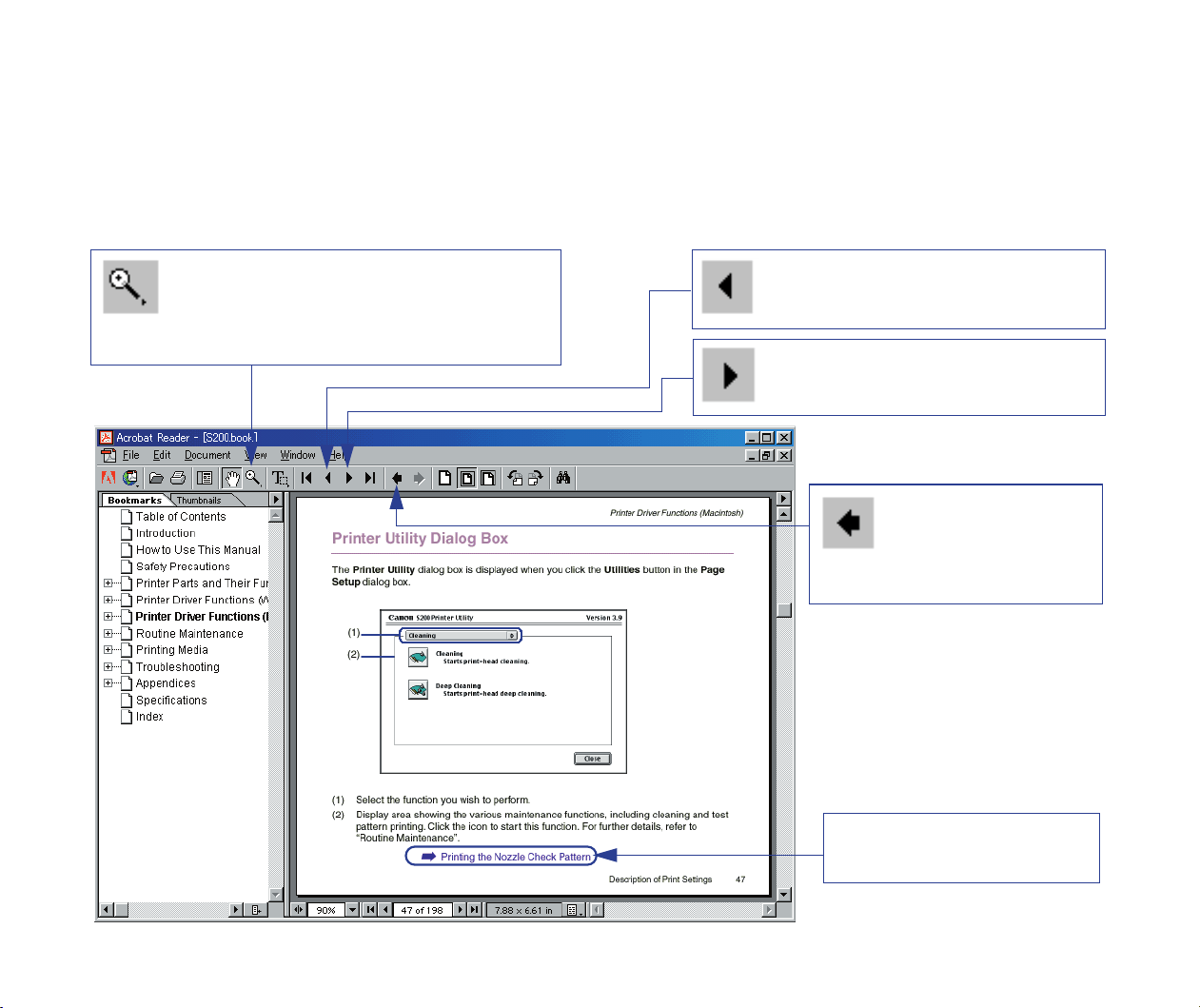Screen dimensions: 1200x1008
Task: Open the Safety Precautions bookmark
Action: pyautogui.click(x=183, y=566)
